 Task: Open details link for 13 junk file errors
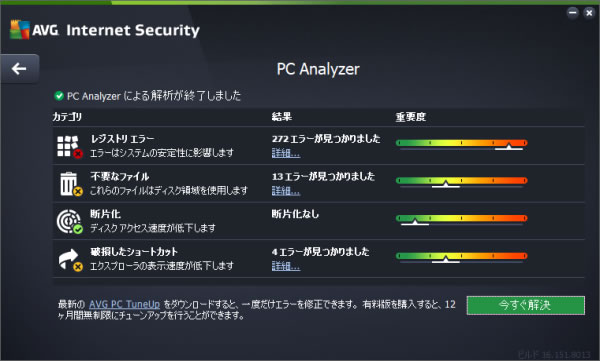pos(286,191)
